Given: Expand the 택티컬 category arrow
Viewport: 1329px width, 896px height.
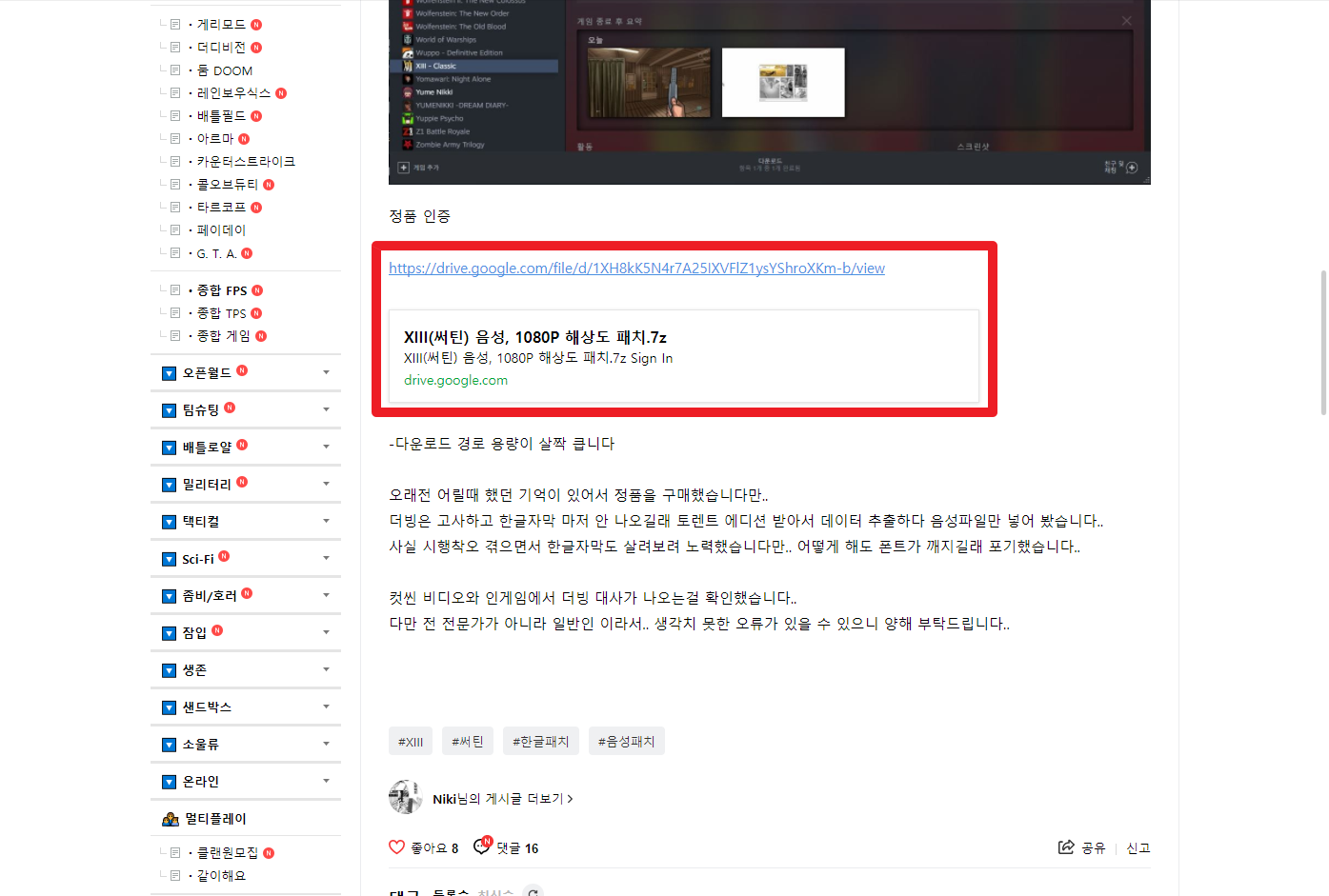Looking at the screenshot, I should 326,521.
